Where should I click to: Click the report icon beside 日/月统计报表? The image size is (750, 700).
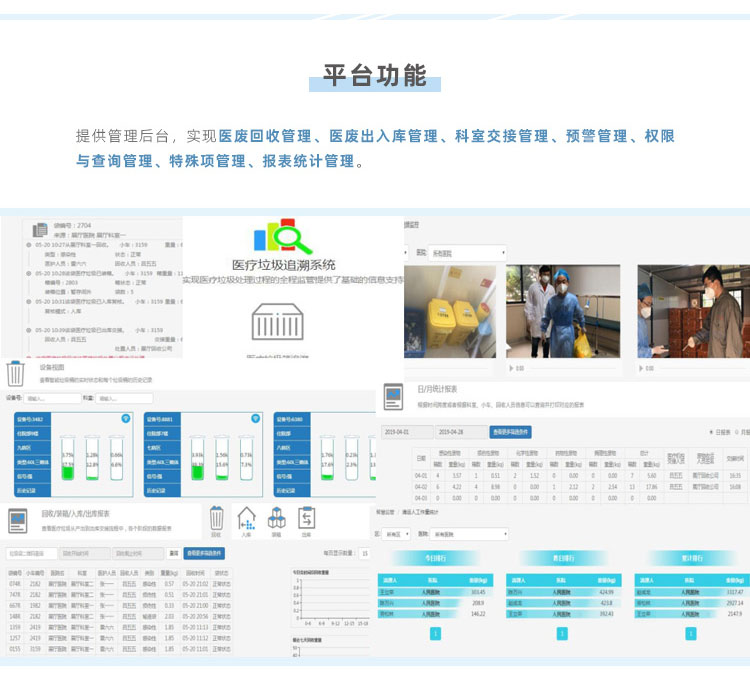pos(394,397)
